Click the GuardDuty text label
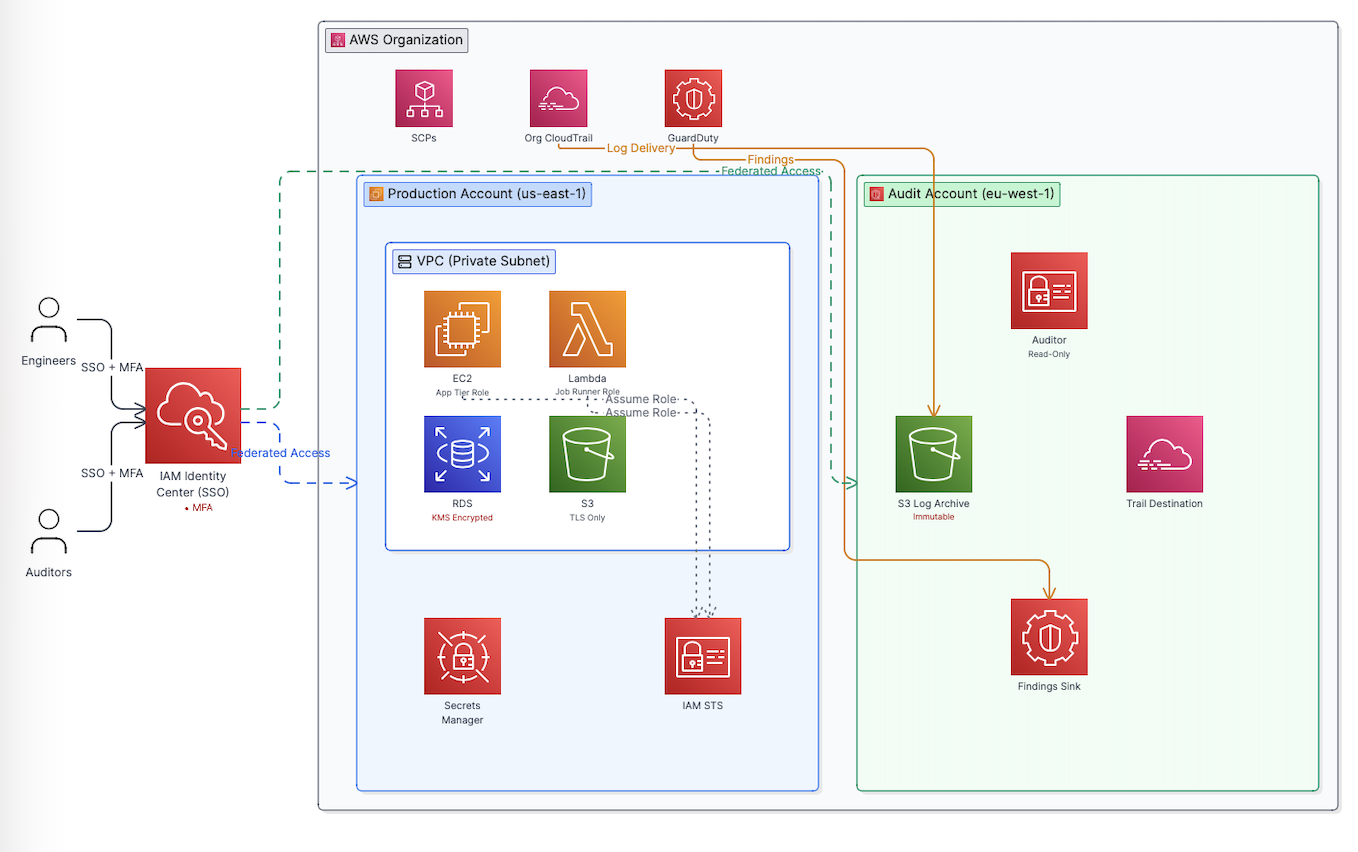 (693, 138)
